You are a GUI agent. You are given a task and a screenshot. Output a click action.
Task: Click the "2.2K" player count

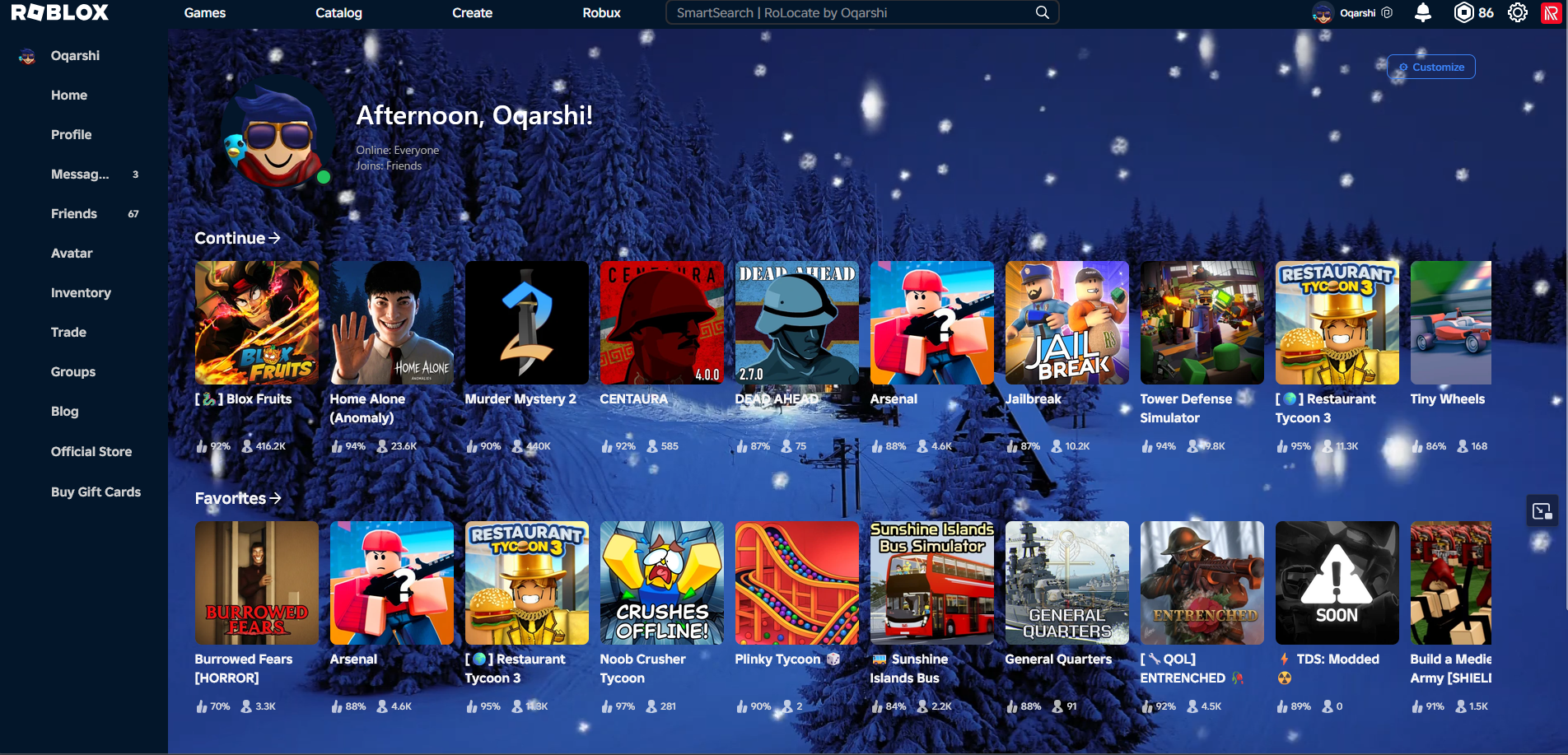[x=941, y=706]
